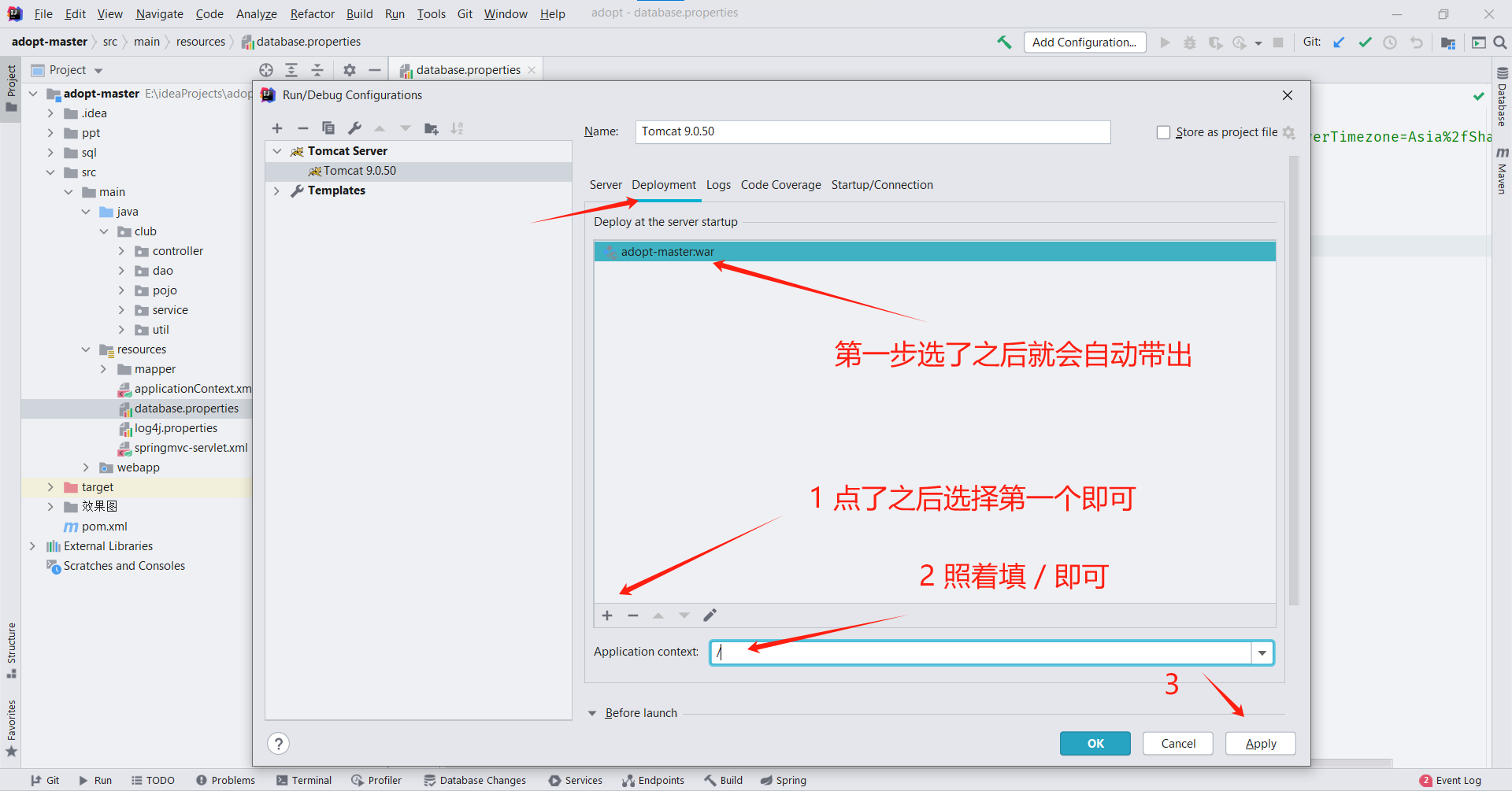Image resolution: width=1512 pixels, height=791 pixels.
Task: Click the Copy Configuration icon
Action: pos(328,128)
